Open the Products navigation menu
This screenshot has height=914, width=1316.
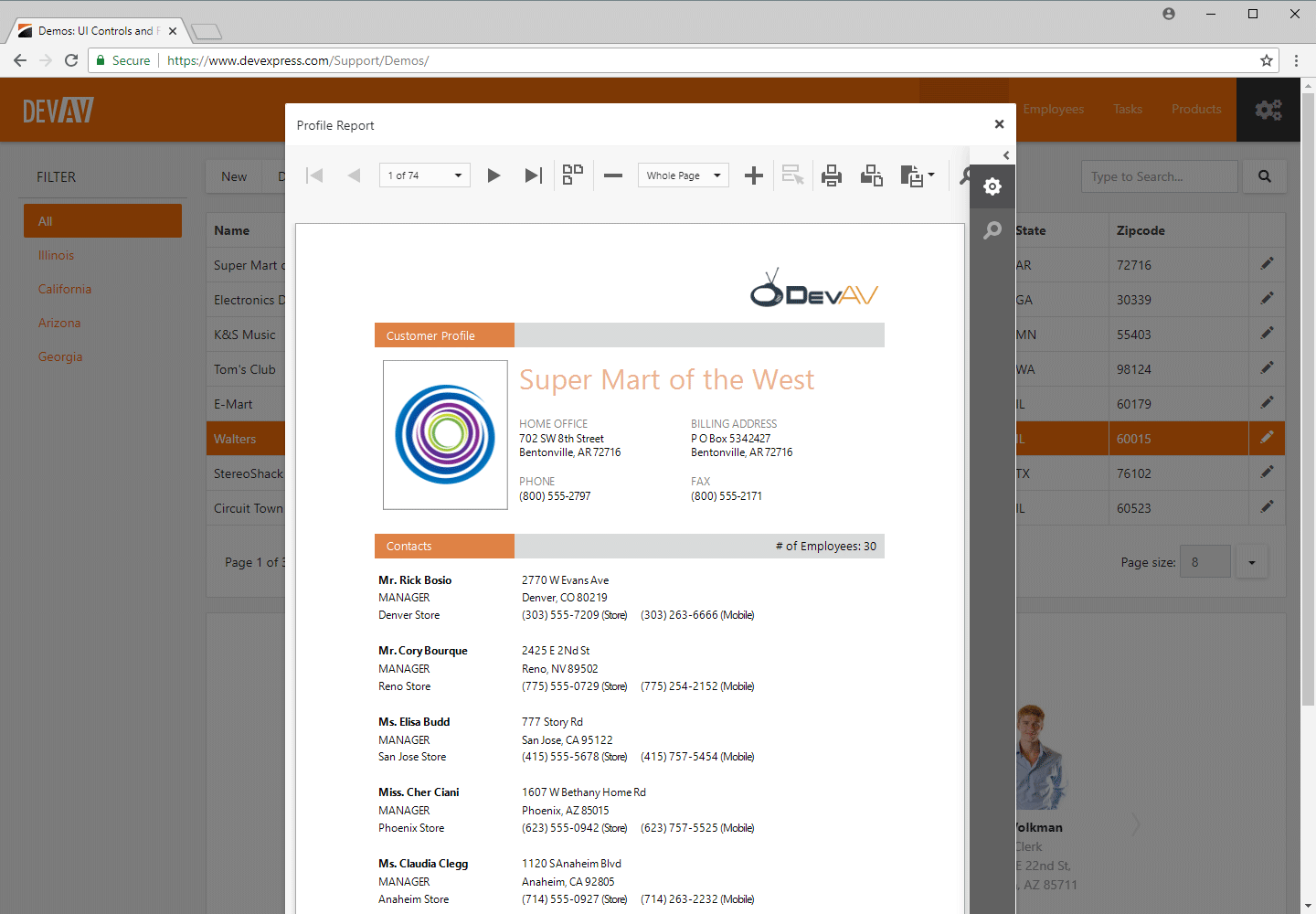[x=1196, y=109]
